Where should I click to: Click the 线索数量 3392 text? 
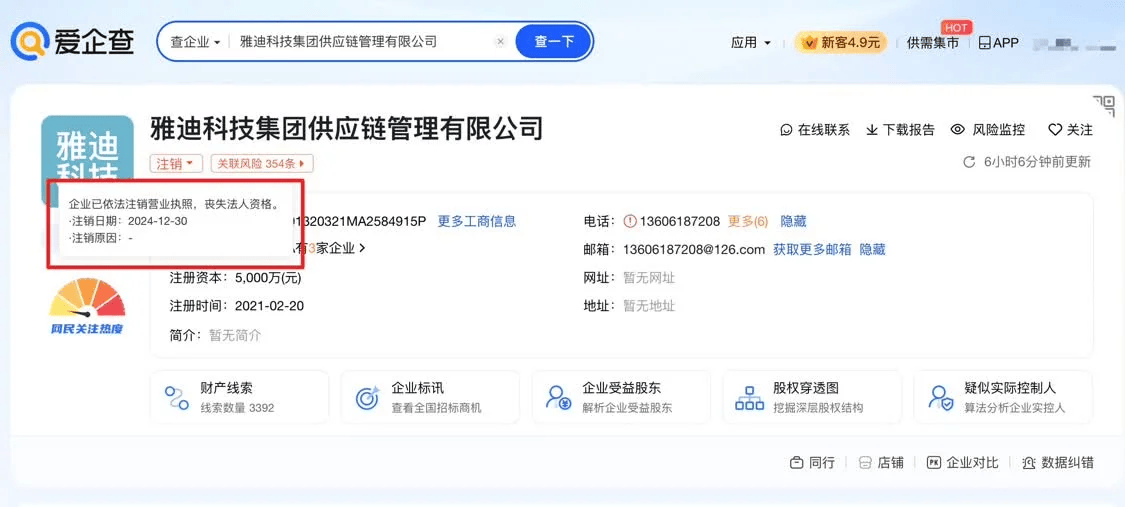(x=237, y=408)
